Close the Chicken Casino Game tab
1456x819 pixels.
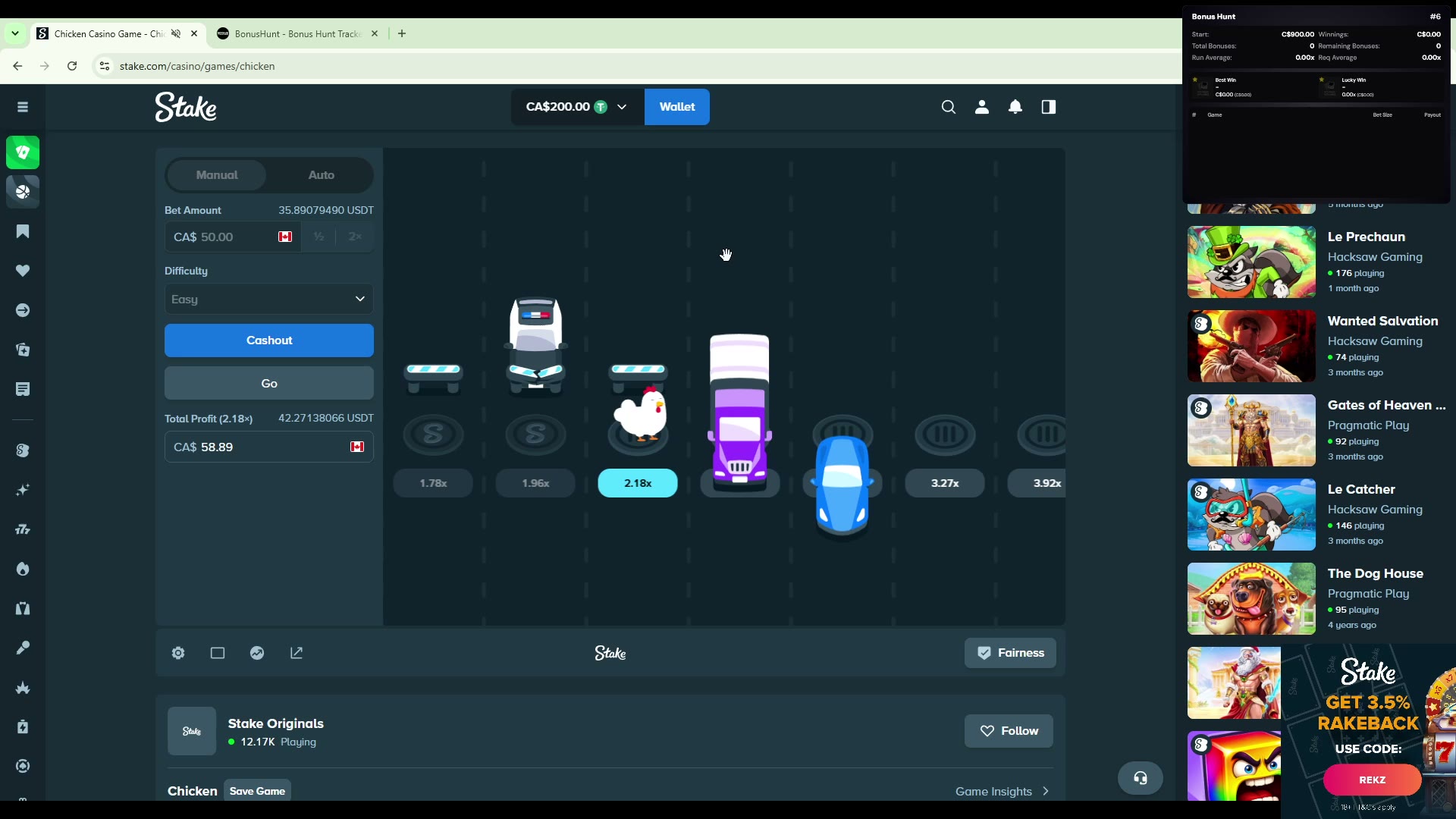click(x=194, y=33)
